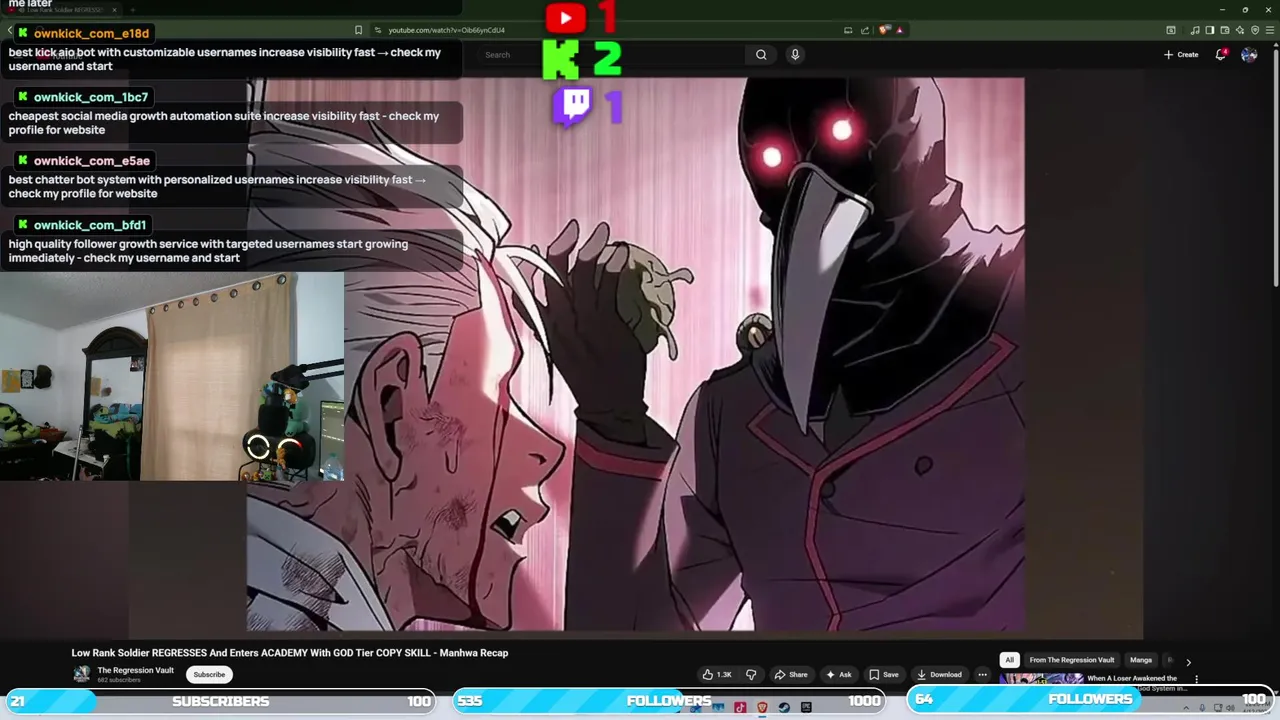Open the TikTok icon in the taskbar
Screen dimensions: 1280x720
click(740, 708)
